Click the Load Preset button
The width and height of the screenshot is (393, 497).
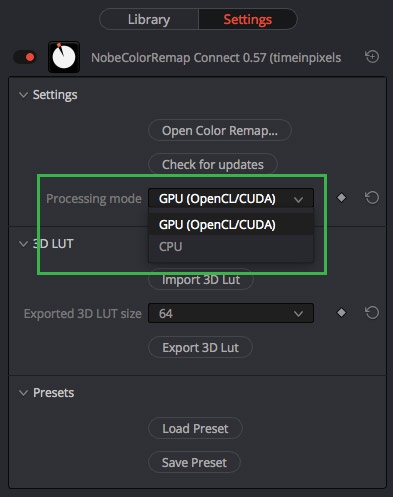(195, 428)
